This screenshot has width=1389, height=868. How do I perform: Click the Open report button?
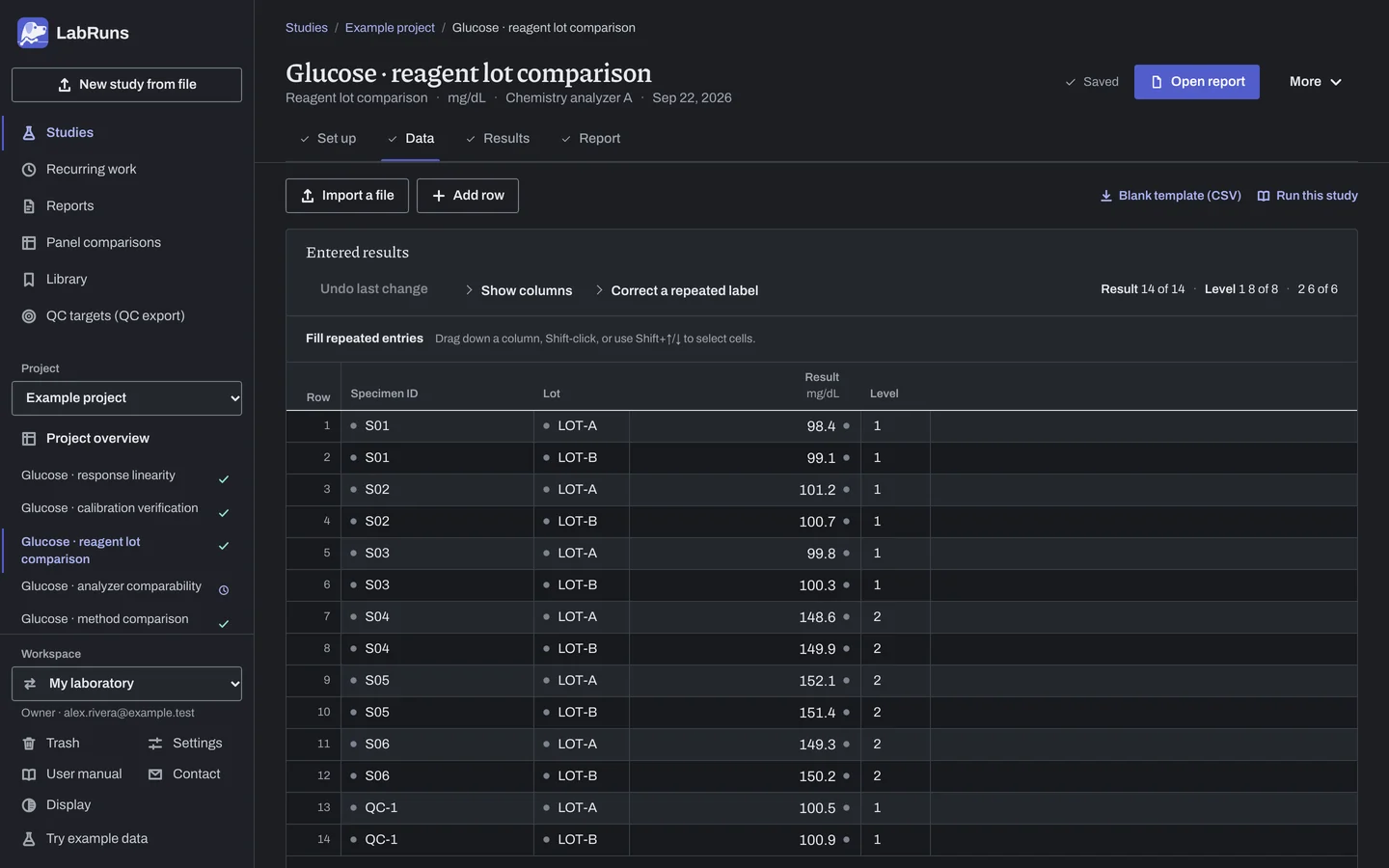point(1197,82)
